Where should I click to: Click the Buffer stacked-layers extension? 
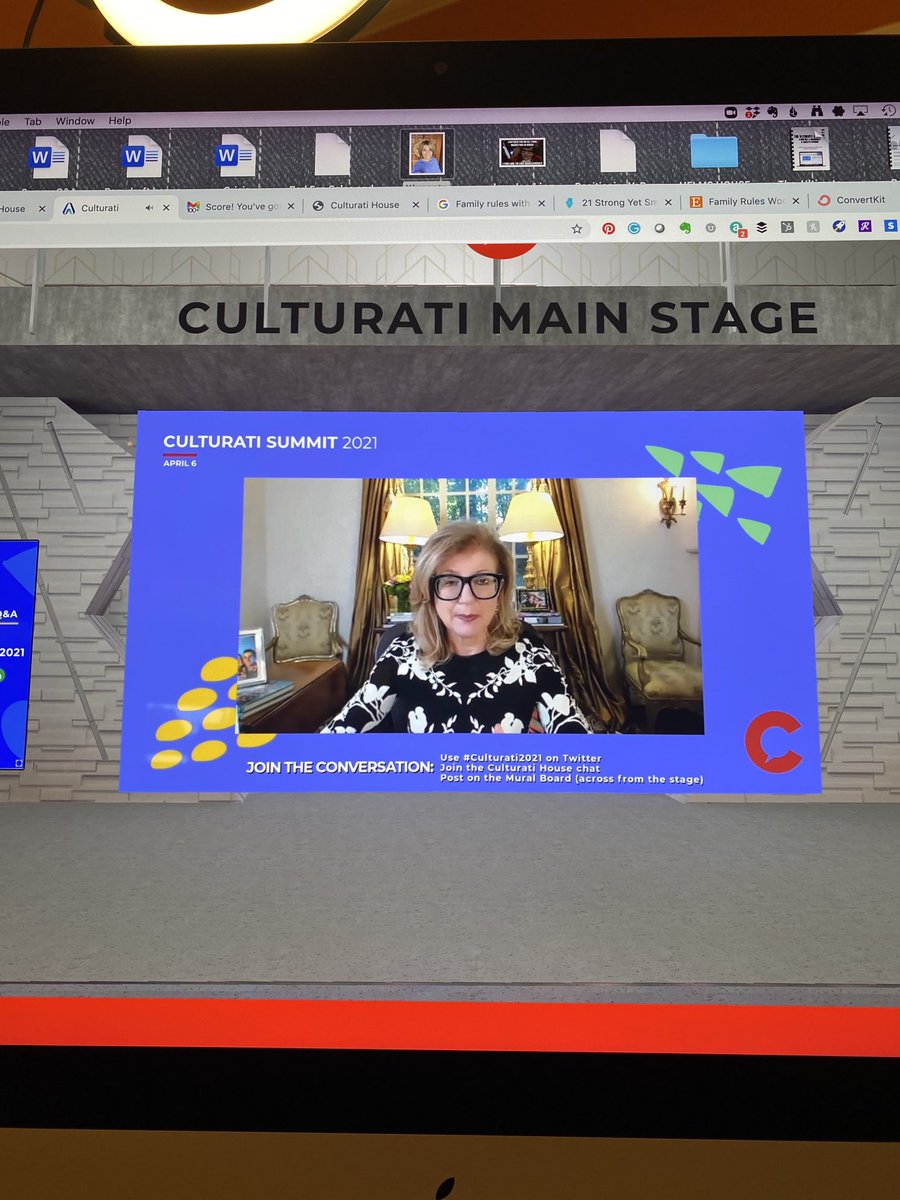point(762,227)
